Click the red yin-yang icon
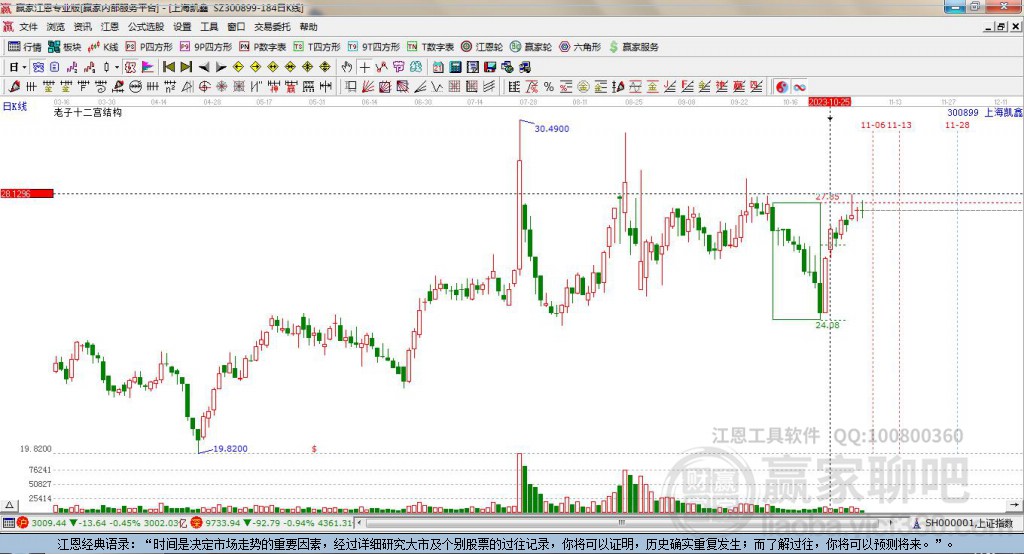The width and height of the screenshot is (1024, 554). click(x=781, y=86)
